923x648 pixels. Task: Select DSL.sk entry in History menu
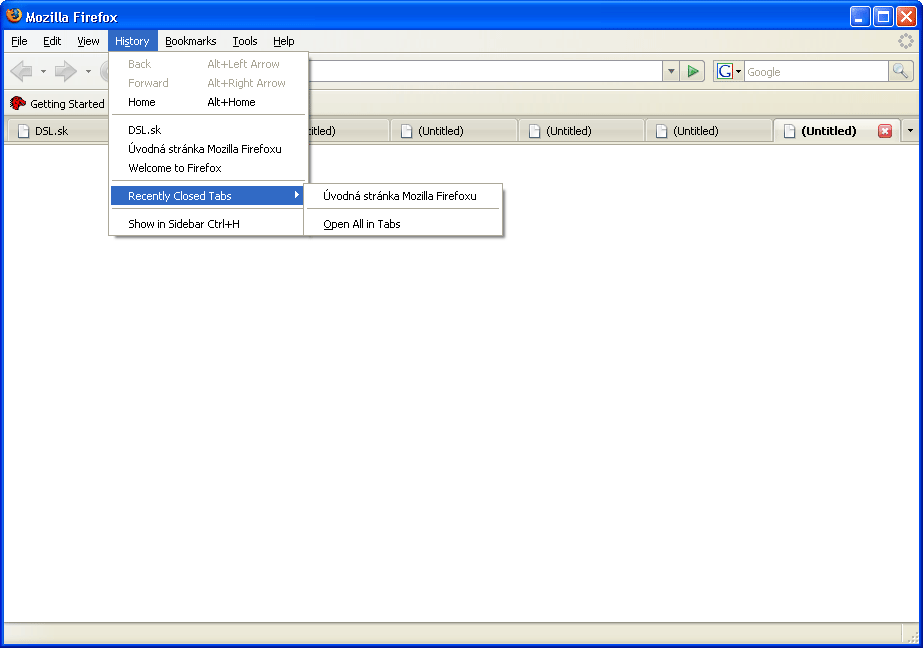point(208,130)
